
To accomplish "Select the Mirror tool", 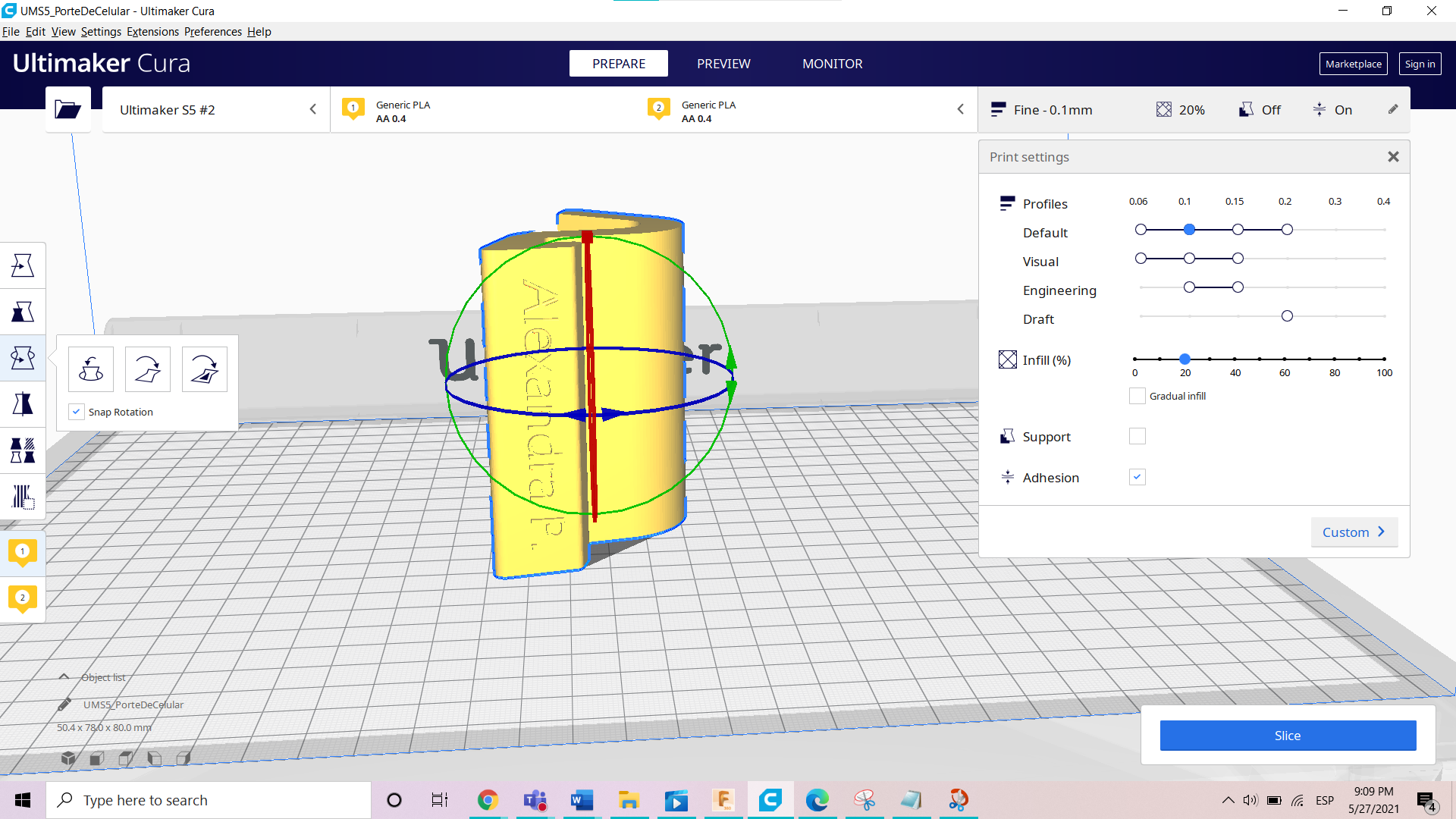I will [23, 404].
